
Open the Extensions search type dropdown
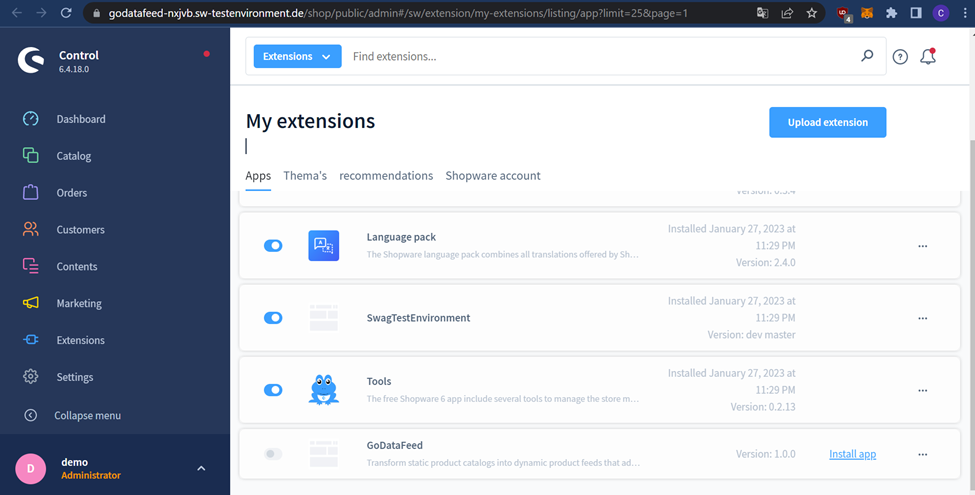tap(297, 56)
